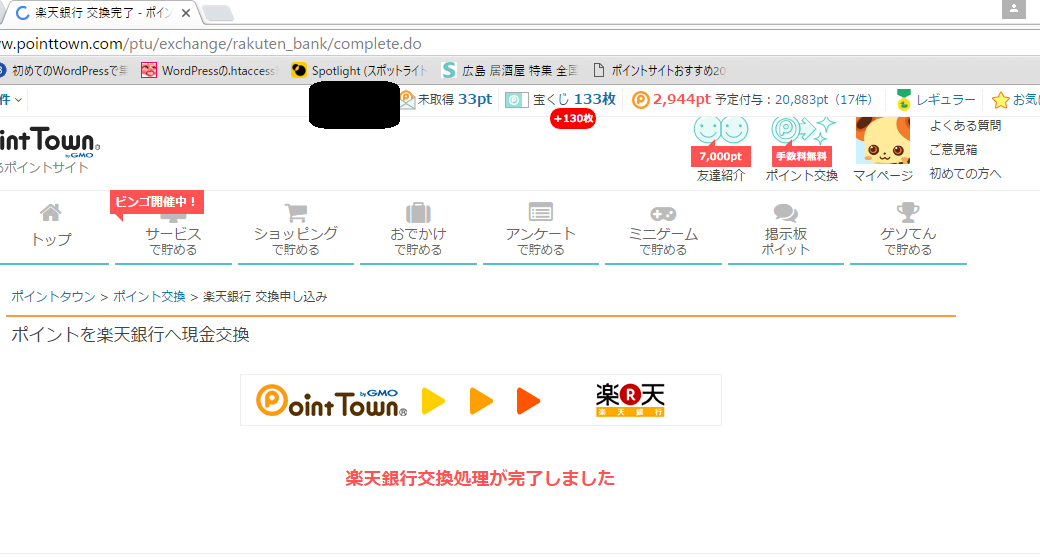The width and height of the screenshot is (1040, 557).
Task: Open Spotlight bookmark in bookmarks bar
Action: point(359,71)
